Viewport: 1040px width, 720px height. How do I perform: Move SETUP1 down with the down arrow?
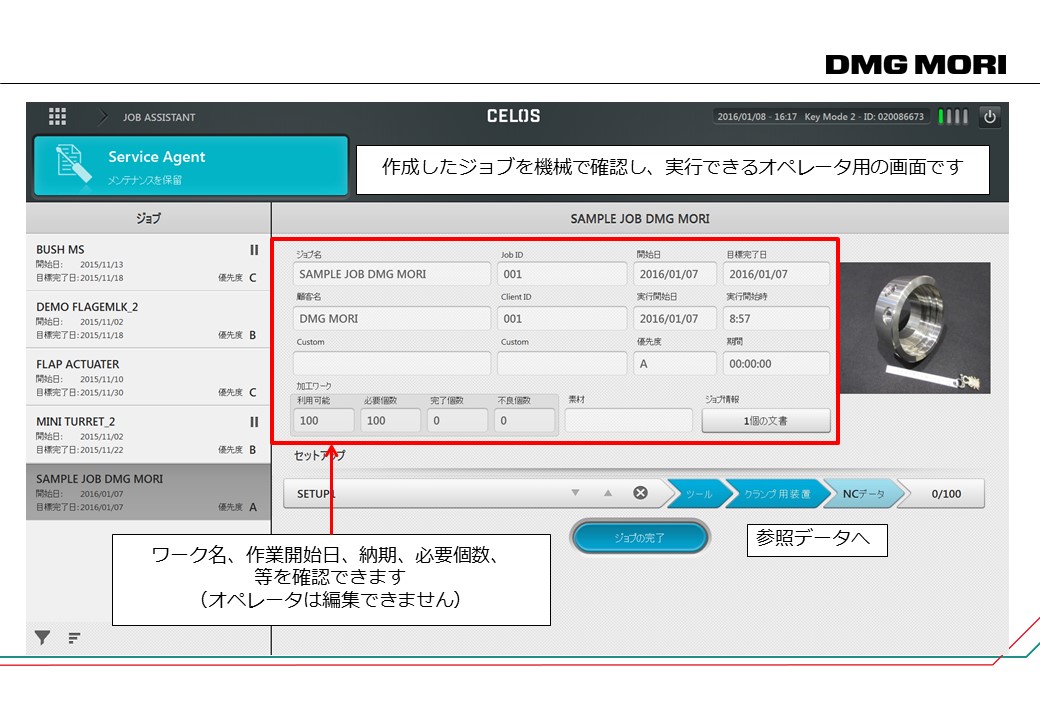point(575,493)
